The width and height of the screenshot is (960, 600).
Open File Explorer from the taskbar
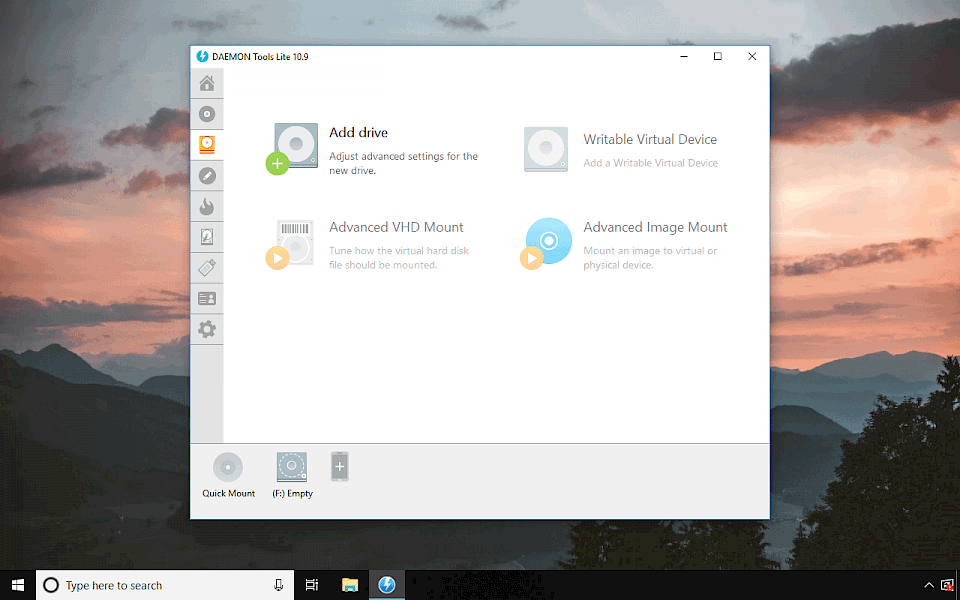(350, 585)
